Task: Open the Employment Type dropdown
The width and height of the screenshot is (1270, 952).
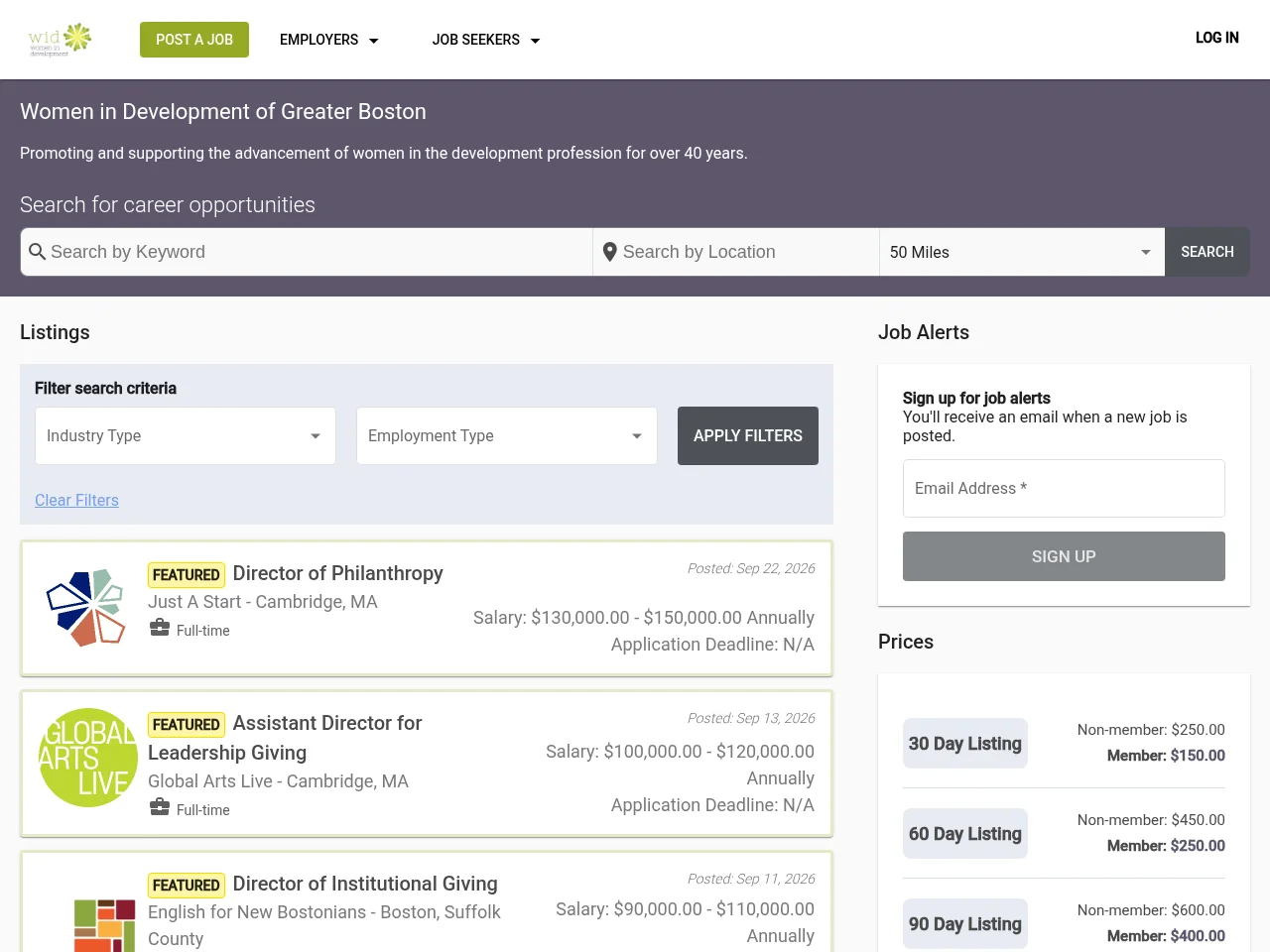Action: [507, 435]
